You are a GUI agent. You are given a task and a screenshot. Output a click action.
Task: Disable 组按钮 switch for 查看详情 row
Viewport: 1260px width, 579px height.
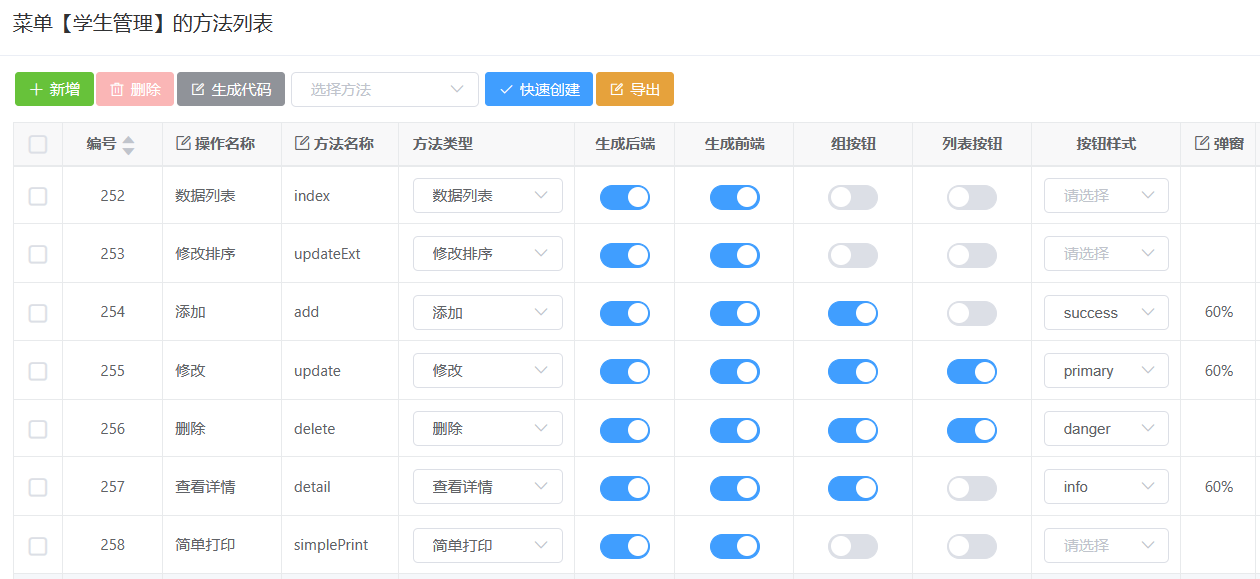tap(853, 488)
